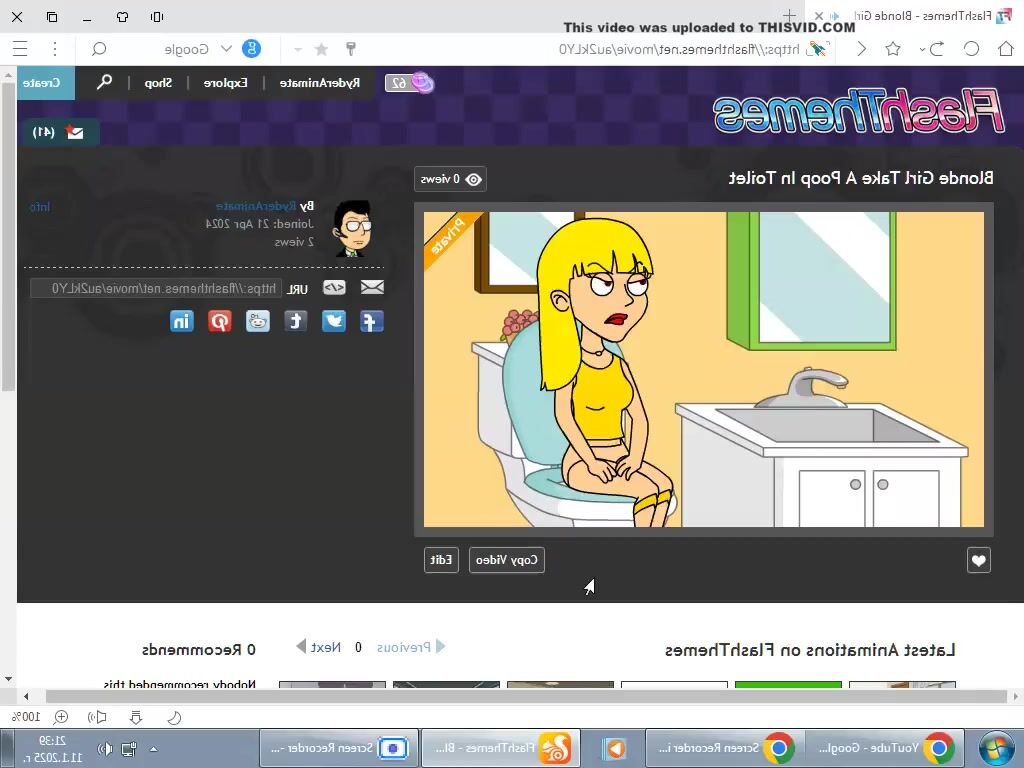
Task: Click the browser forward arrow
Action: (861, 49)
